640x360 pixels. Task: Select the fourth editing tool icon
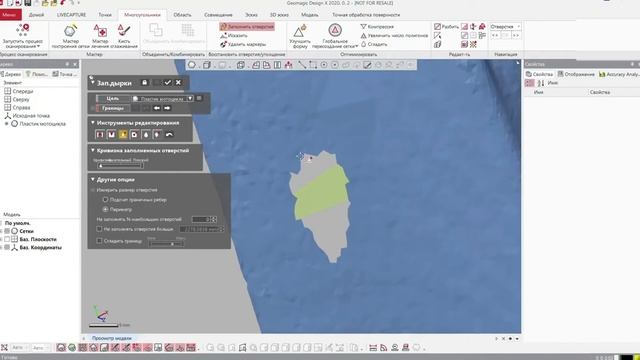click(x=134, y=134)
